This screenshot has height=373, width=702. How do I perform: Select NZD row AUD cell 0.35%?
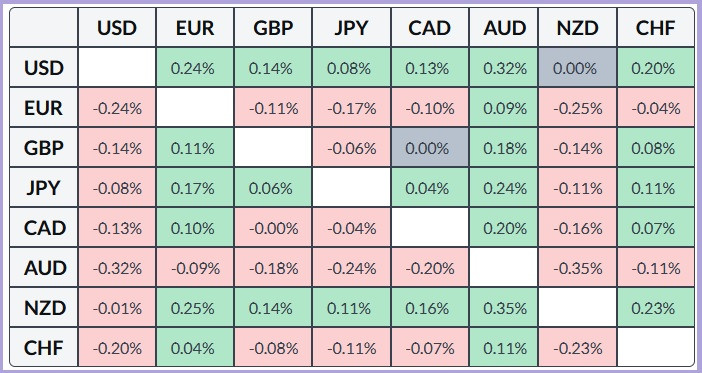pos(504,308)
